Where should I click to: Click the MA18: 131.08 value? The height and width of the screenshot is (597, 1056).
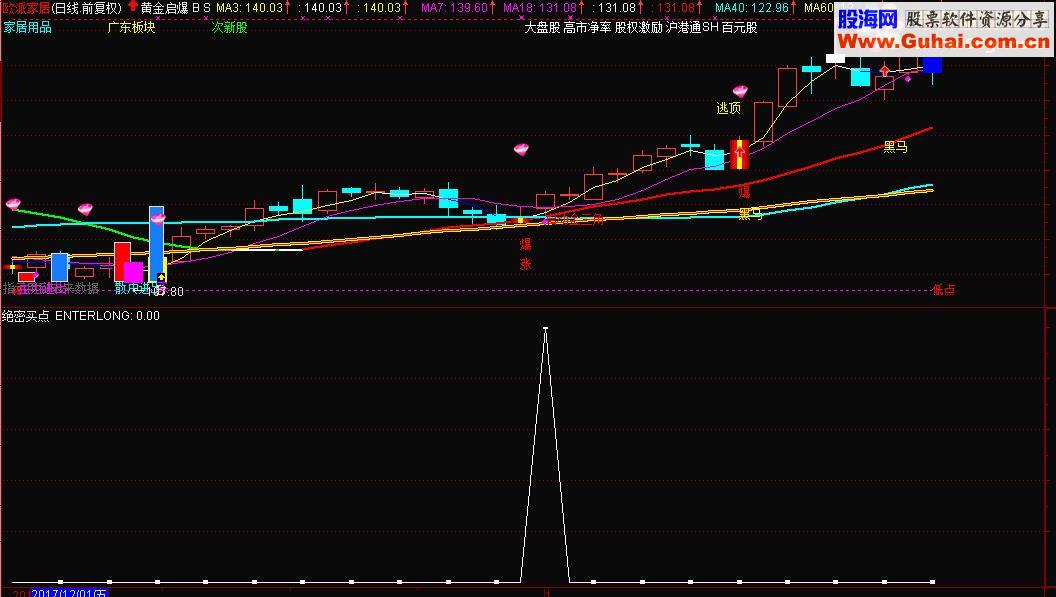[540, 8]
